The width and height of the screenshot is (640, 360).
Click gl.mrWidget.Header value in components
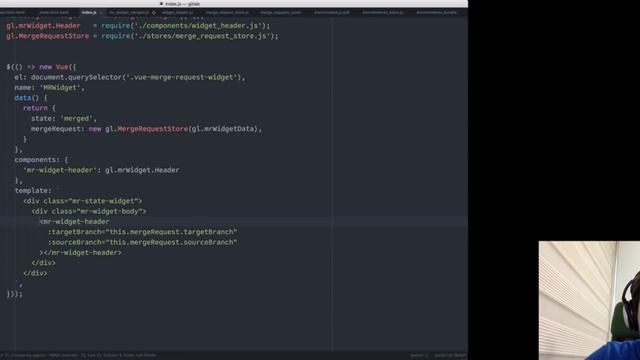point(142,170)
